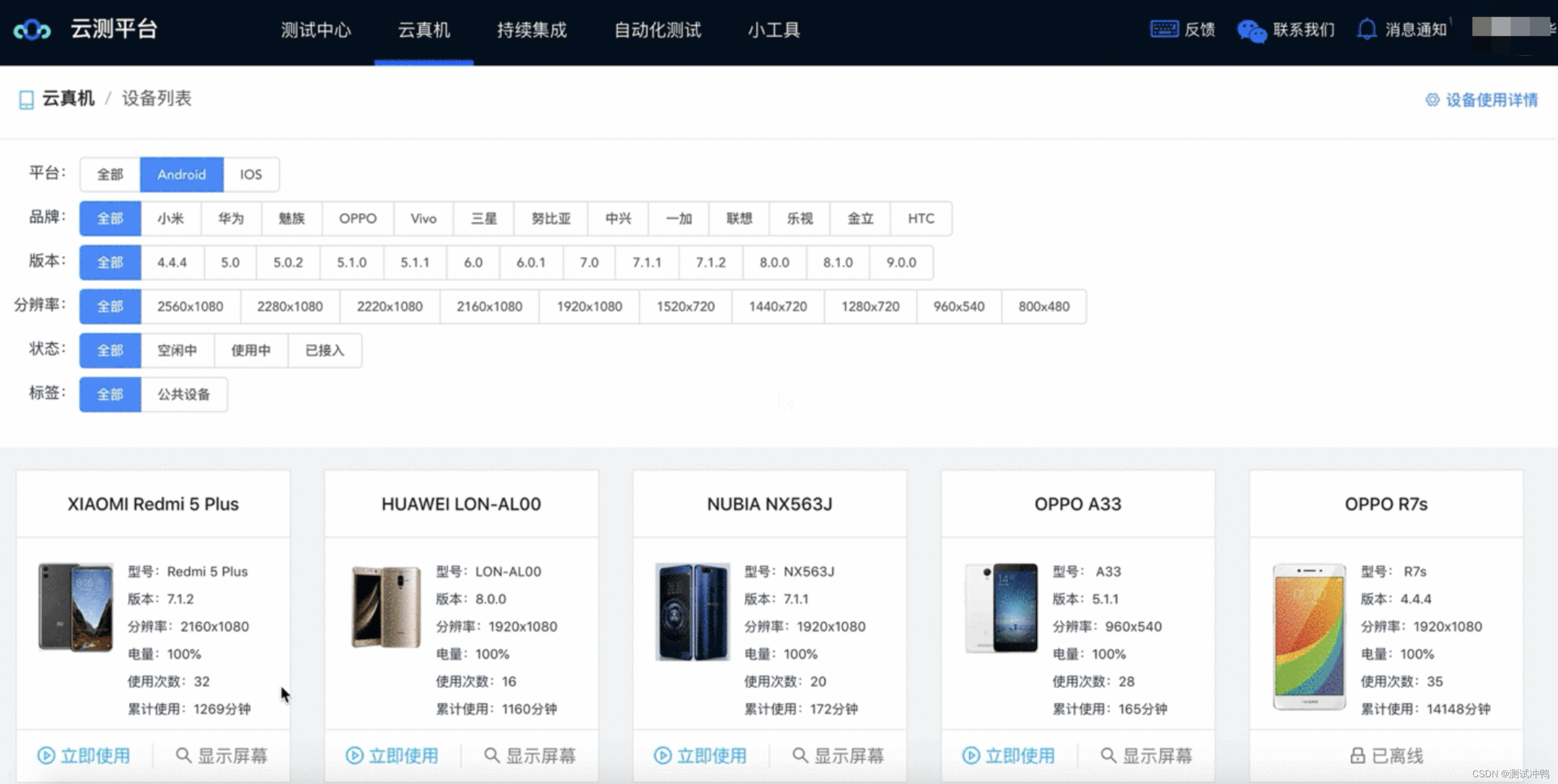
Task: Filter brand by 华为
Action: (x=231, y=219)
